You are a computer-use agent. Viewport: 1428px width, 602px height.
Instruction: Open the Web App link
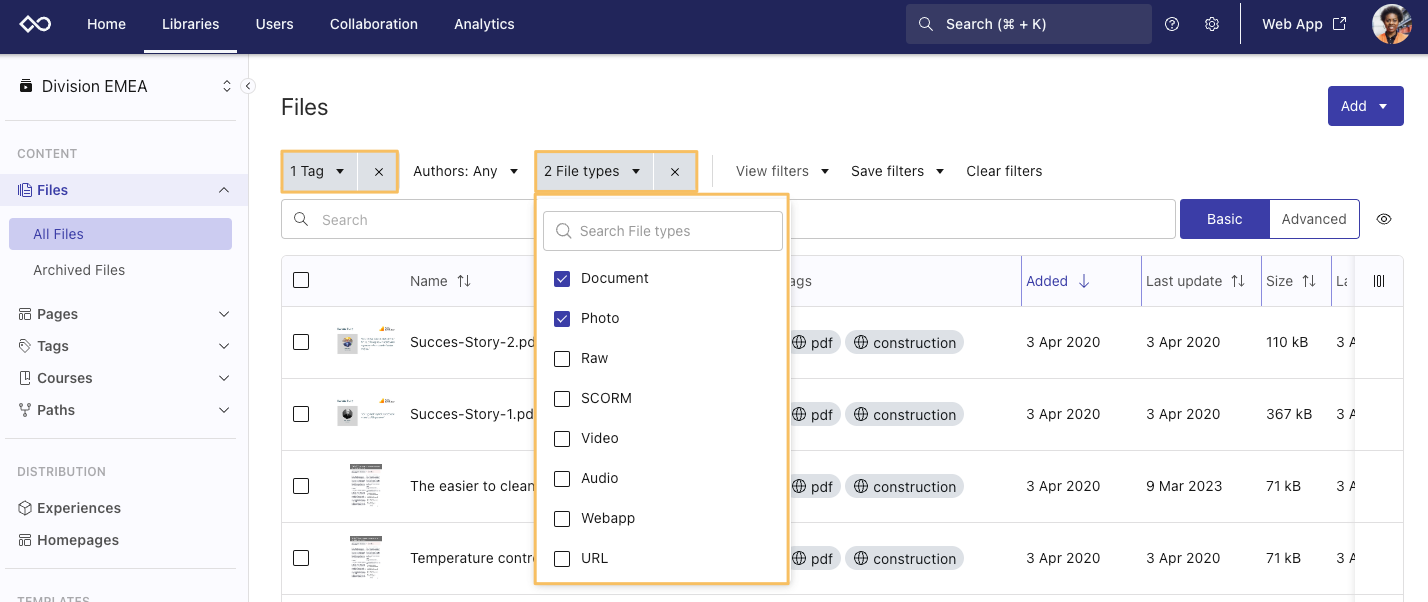(1304, 24)
